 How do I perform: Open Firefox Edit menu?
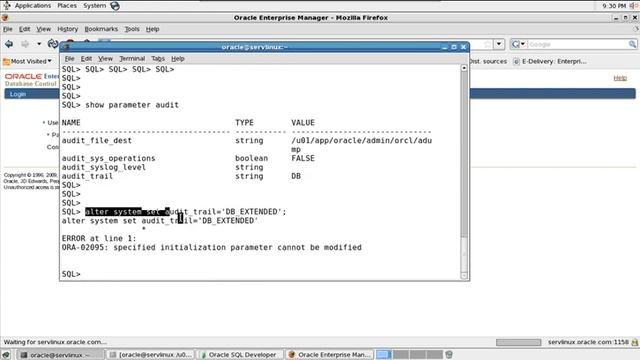point(24,29)
